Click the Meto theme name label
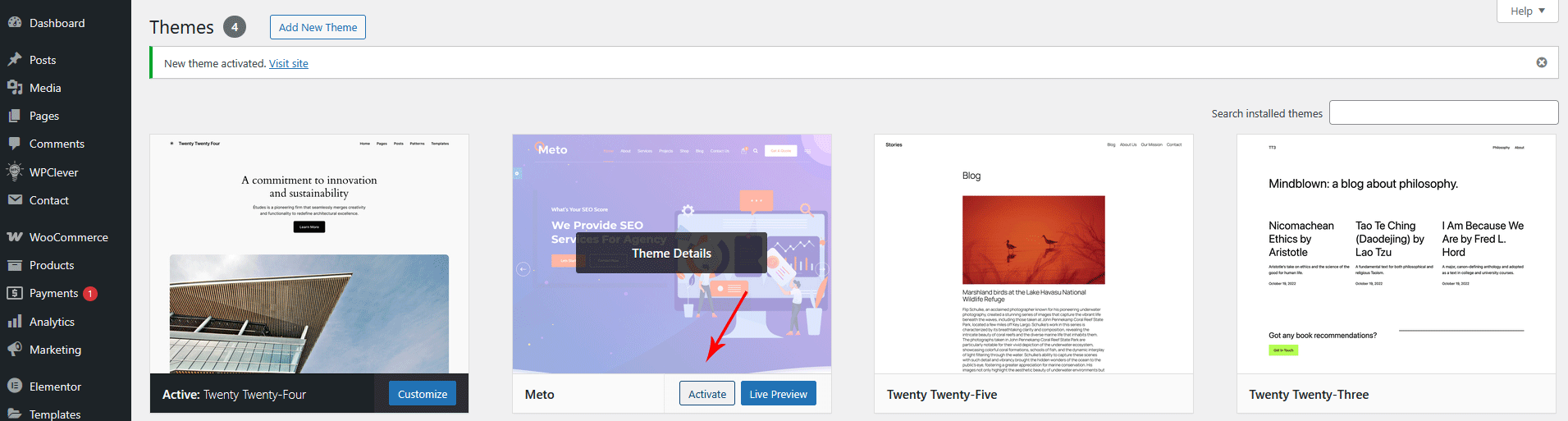Viewport: 1568px width, 421px height. tap(540, 395)
